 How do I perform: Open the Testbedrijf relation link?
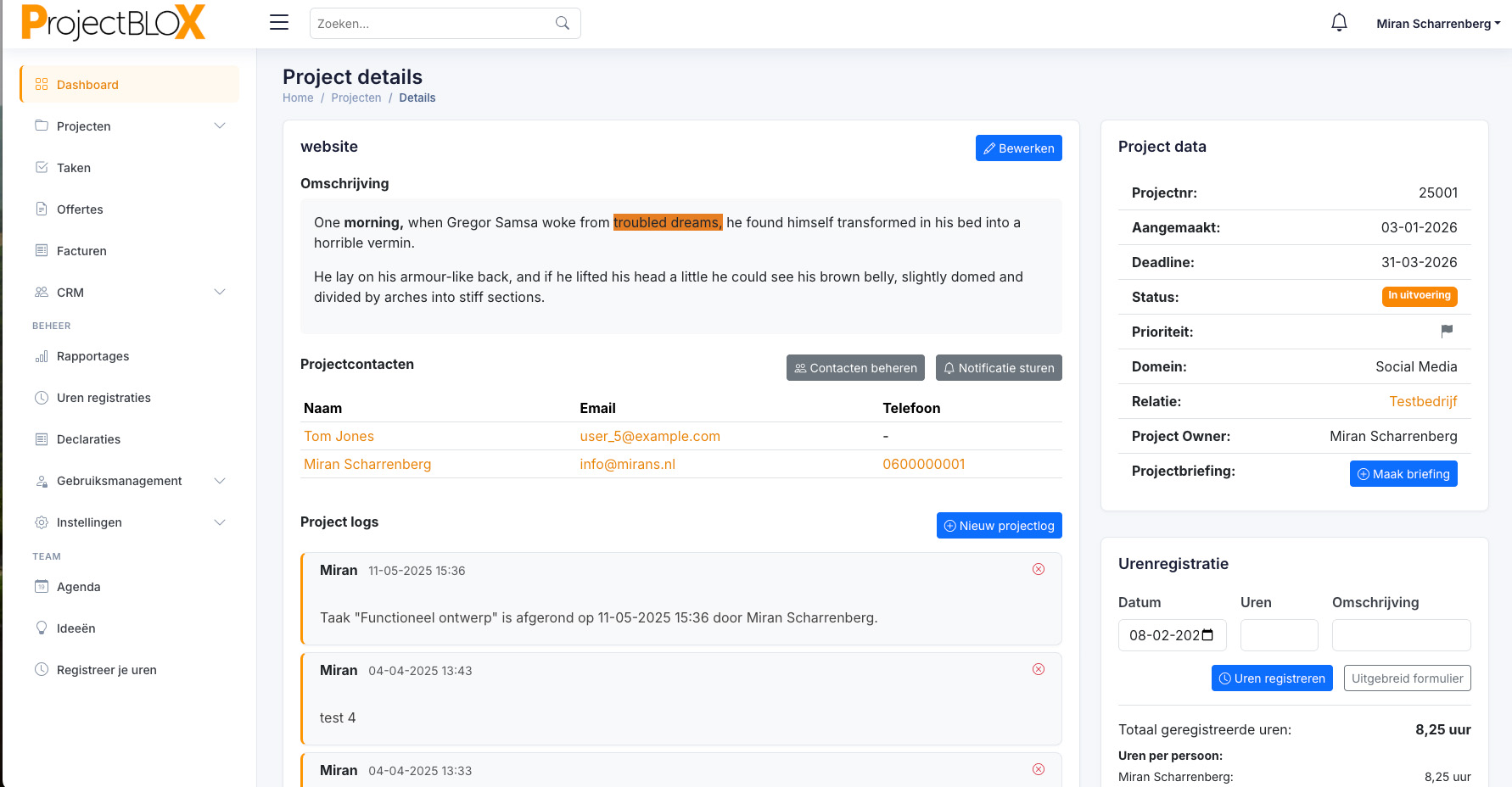[1422, 401]
